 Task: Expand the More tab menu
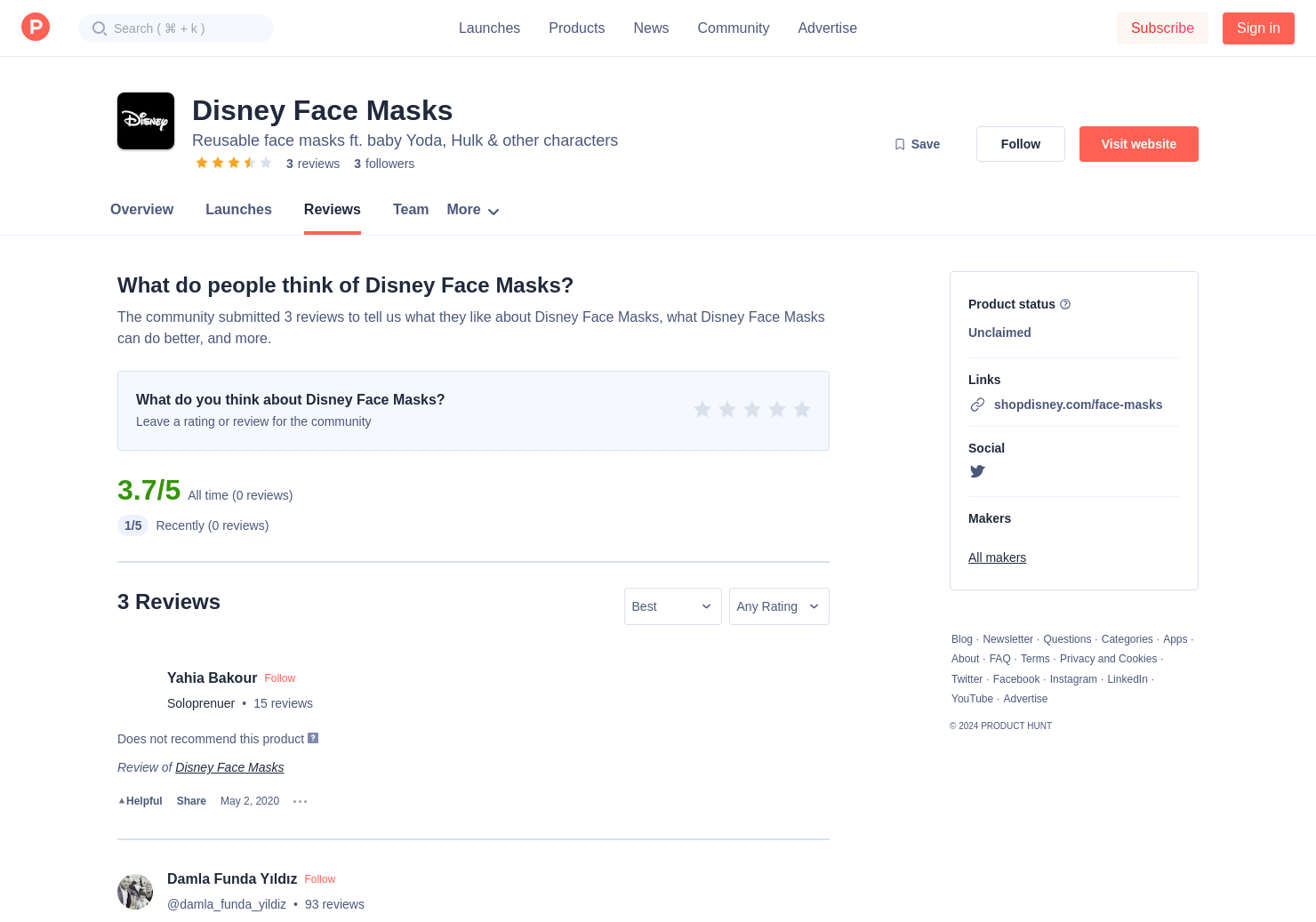pos(473,210)
